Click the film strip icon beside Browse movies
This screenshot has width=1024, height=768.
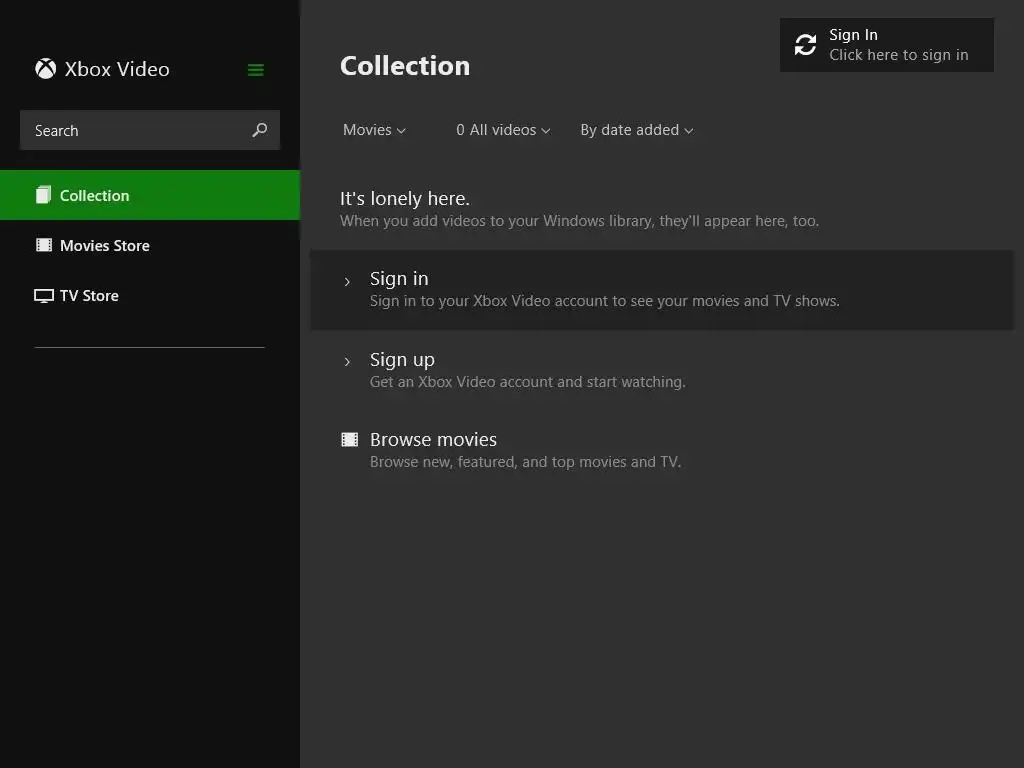pos(349,440)
